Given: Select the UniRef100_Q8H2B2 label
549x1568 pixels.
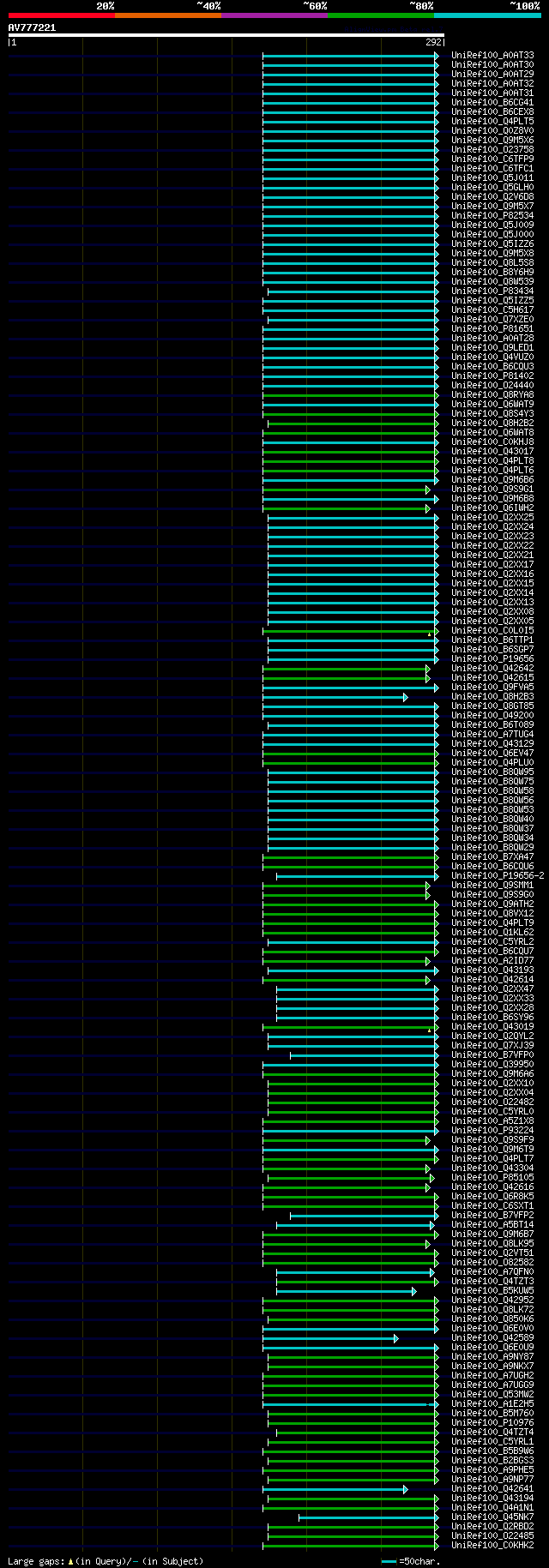Looking at the screenshot, I should pos(492,424).
